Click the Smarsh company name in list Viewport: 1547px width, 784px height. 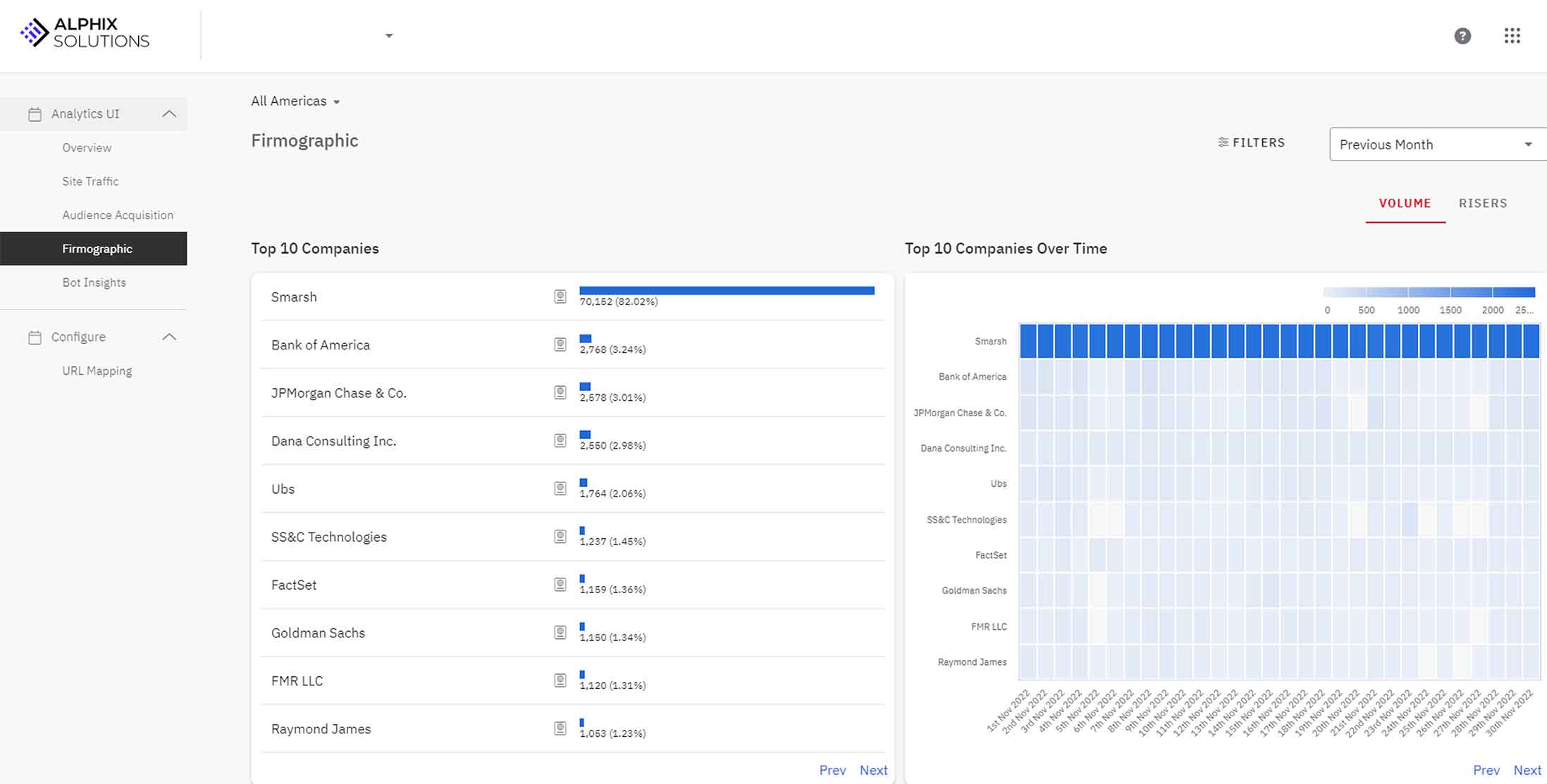coord(294,297)
